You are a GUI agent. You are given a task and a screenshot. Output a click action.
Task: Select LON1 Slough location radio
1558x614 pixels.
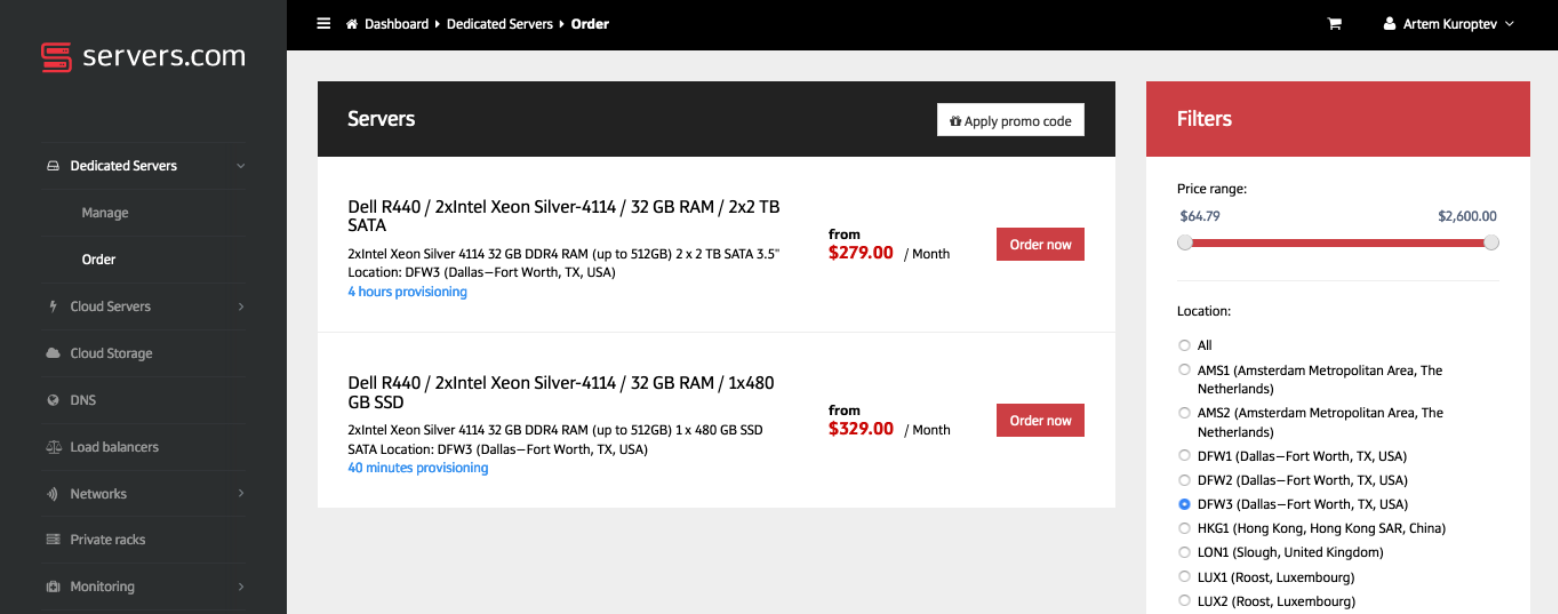click(1184, 552)
